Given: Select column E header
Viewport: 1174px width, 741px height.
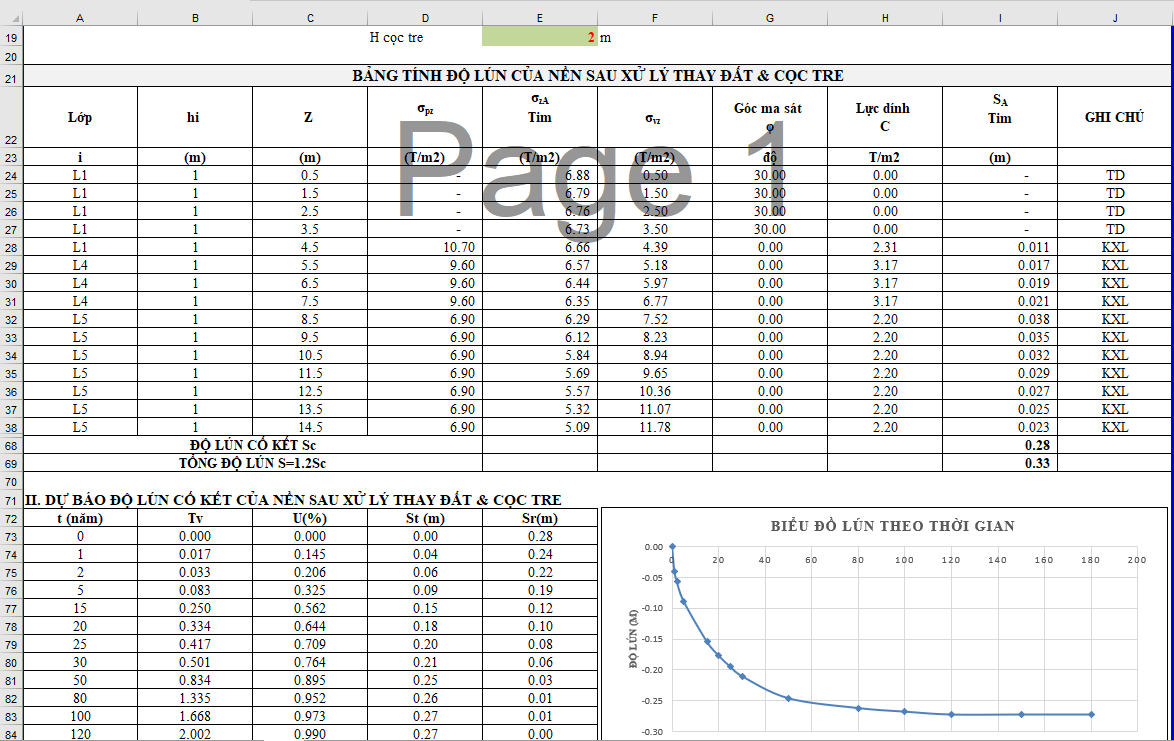Looking at the screenshot, I should click(x=540, y=17).
